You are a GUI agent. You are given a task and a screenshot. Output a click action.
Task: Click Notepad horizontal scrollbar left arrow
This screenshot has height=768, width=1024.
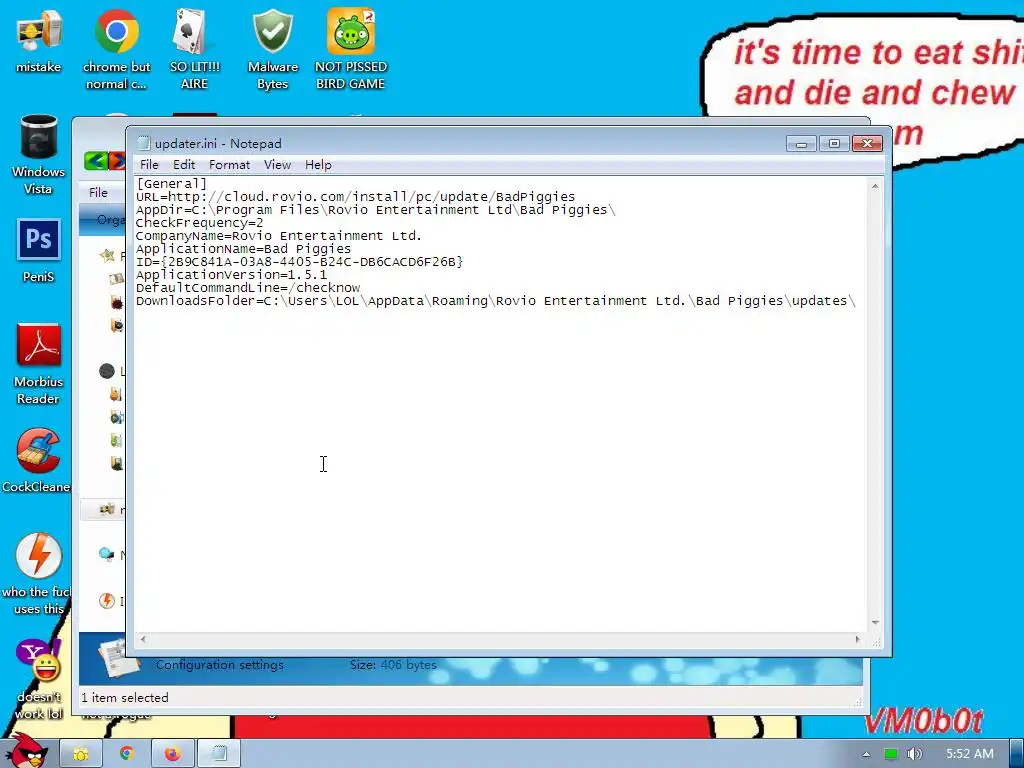click(x=143, y=639)
